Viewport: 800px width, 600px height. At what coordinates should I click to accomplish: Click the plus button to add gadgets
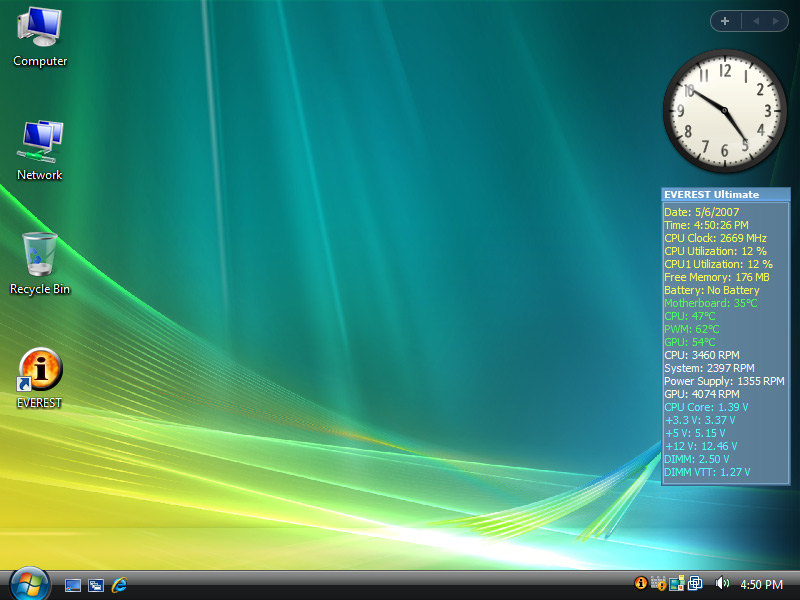point(725,20)
